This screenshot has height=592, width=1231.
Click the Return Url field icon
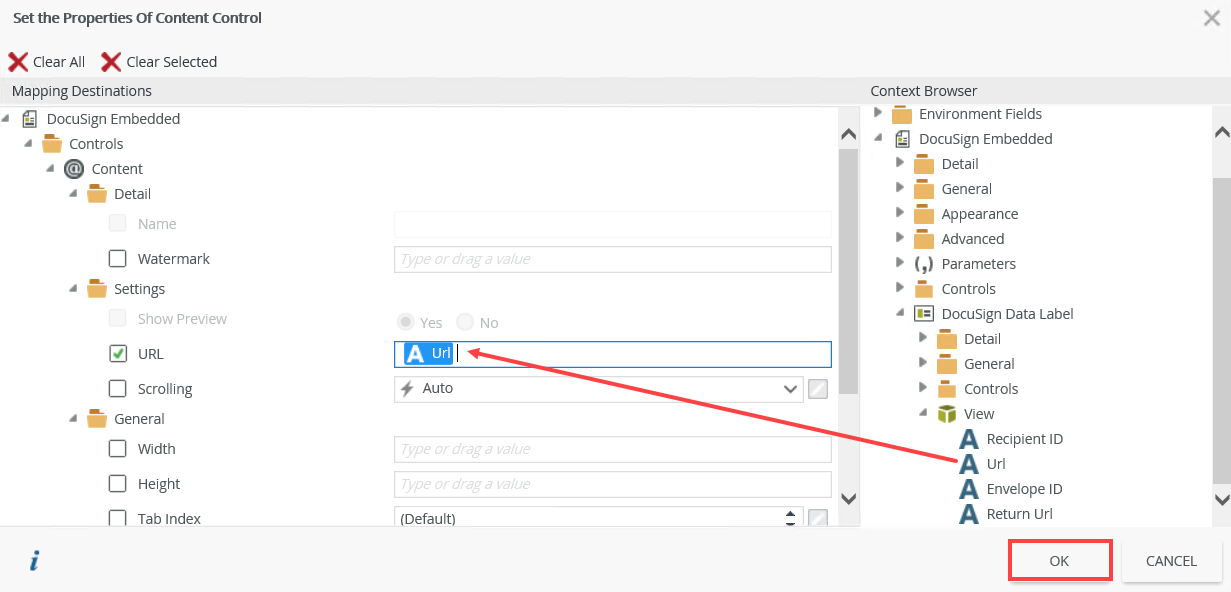(x=969, y=514)
